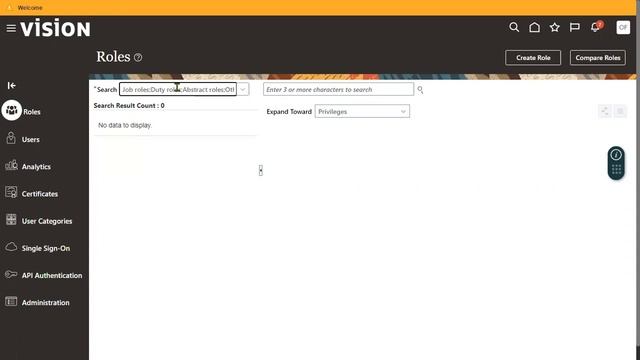This screenshot has height=360, width=640.
Task: Select the Administration icon in sidebar
Action: click(x=11, y=302)
